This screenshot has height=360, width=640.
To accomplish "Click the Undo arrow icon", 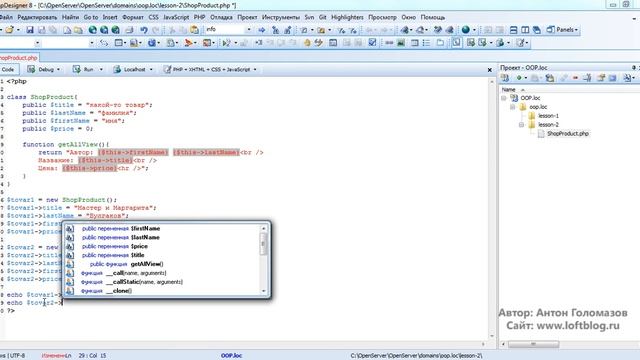I will pos(144,30).
